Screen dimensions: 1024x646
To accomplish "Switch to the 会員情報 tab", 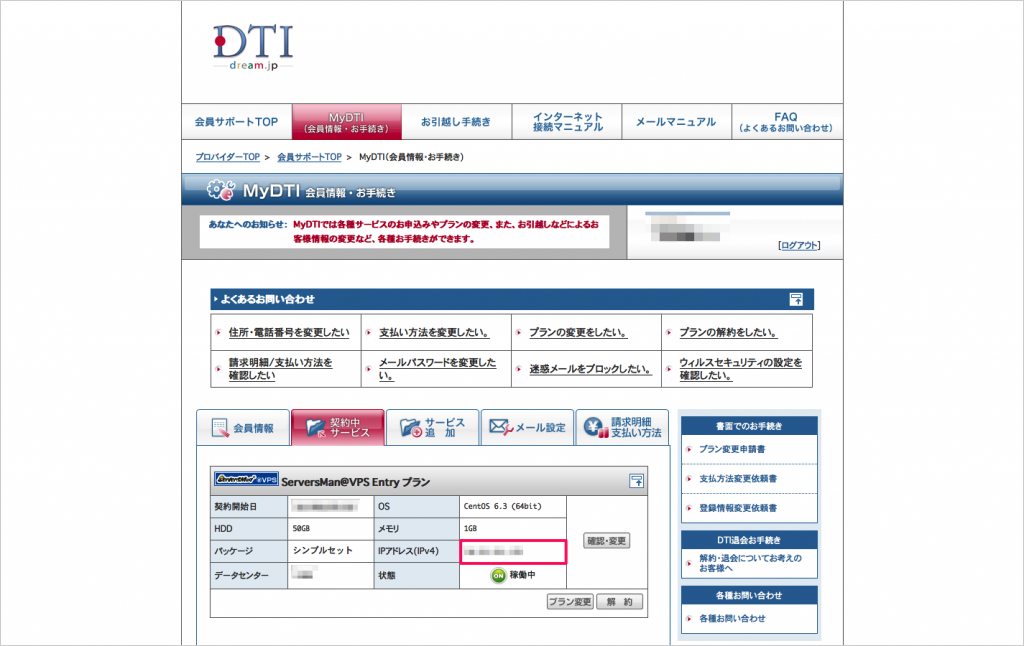I will 244,428.
